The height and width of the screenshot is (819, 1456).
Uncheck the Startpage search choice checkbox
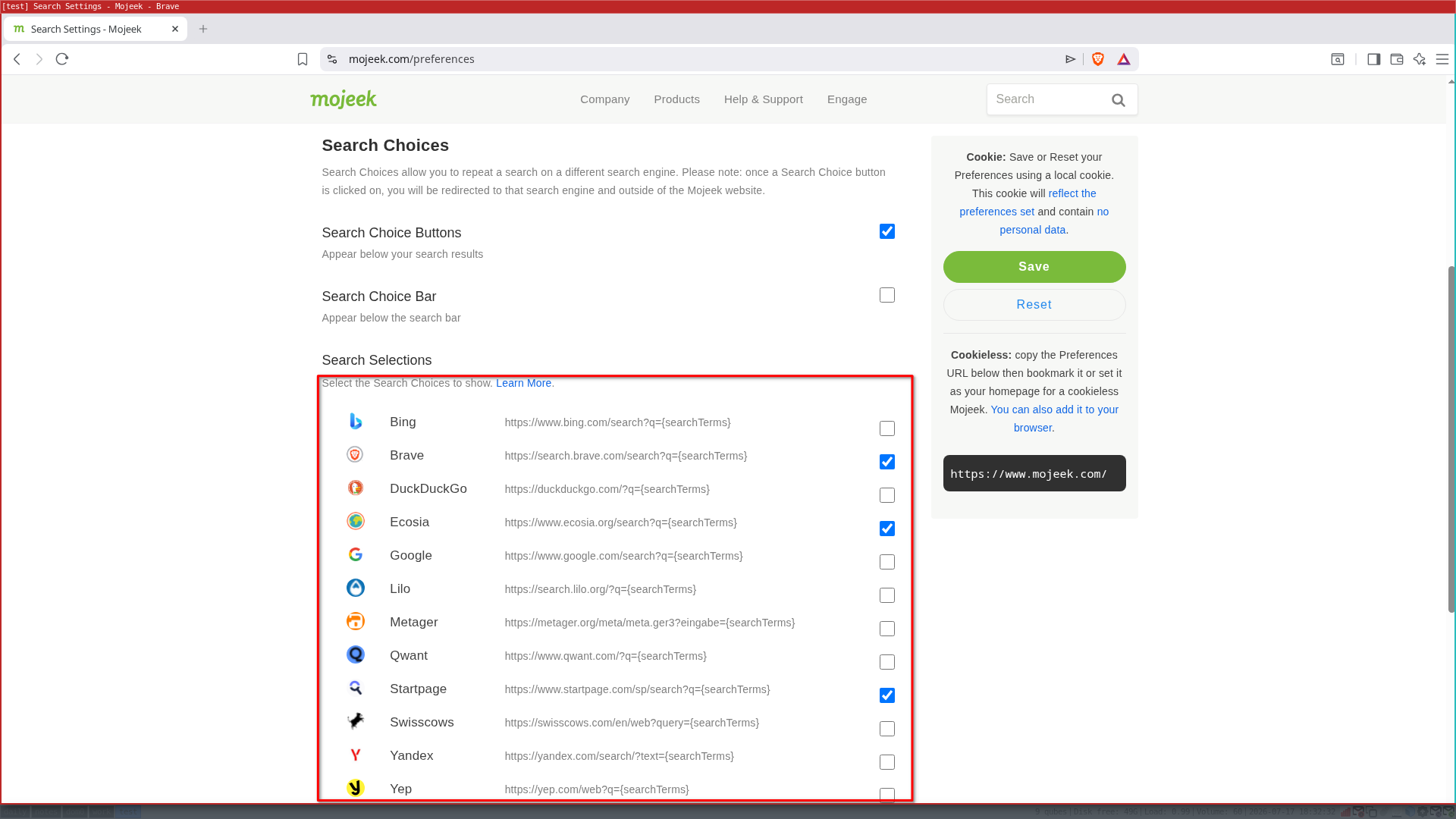[887, 695]
